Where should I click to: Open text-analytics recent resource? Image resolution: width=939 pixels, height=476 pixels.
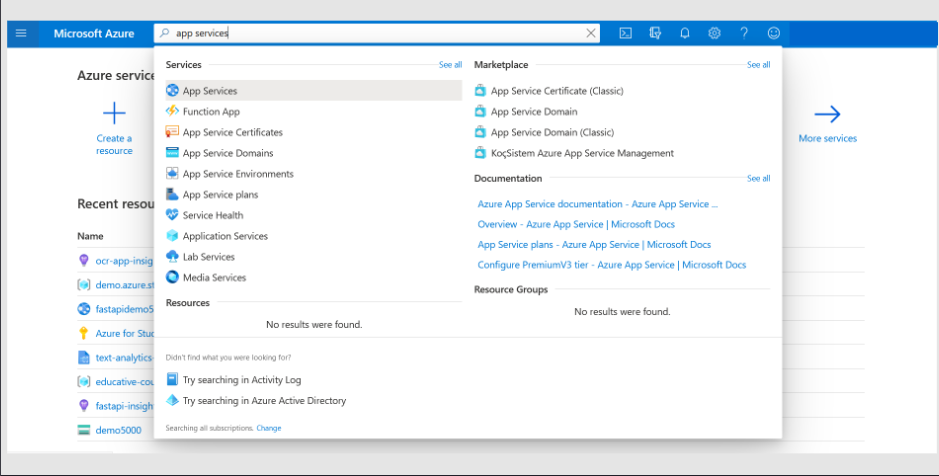click(124, 357)
